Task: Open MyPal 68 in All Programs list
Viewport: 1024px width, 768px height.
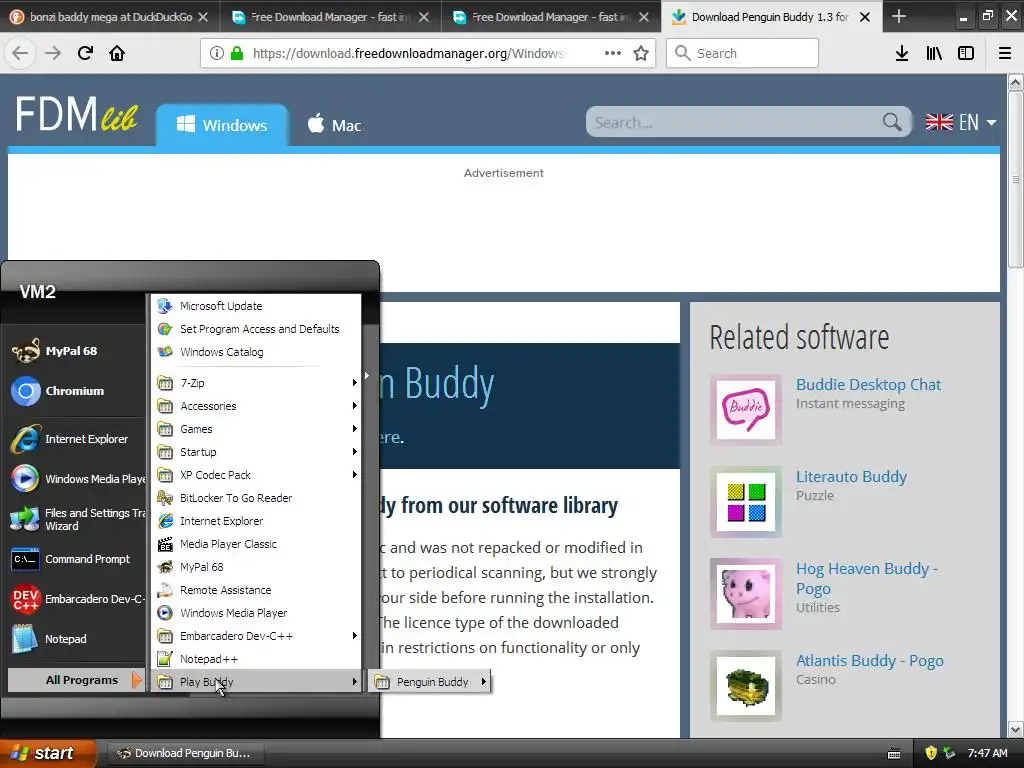Action: pyautogui.click(x=257, y=566)
